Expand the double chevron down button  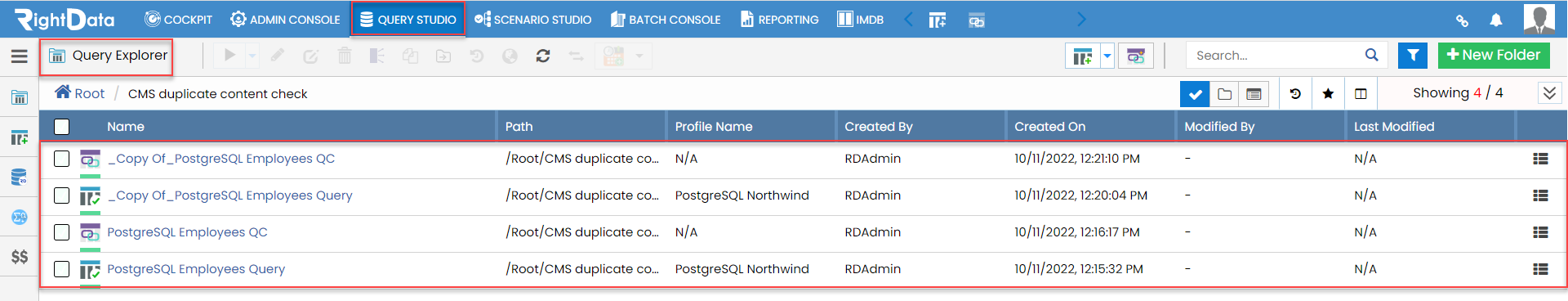pyautogui.click(x=1549, y=93)
